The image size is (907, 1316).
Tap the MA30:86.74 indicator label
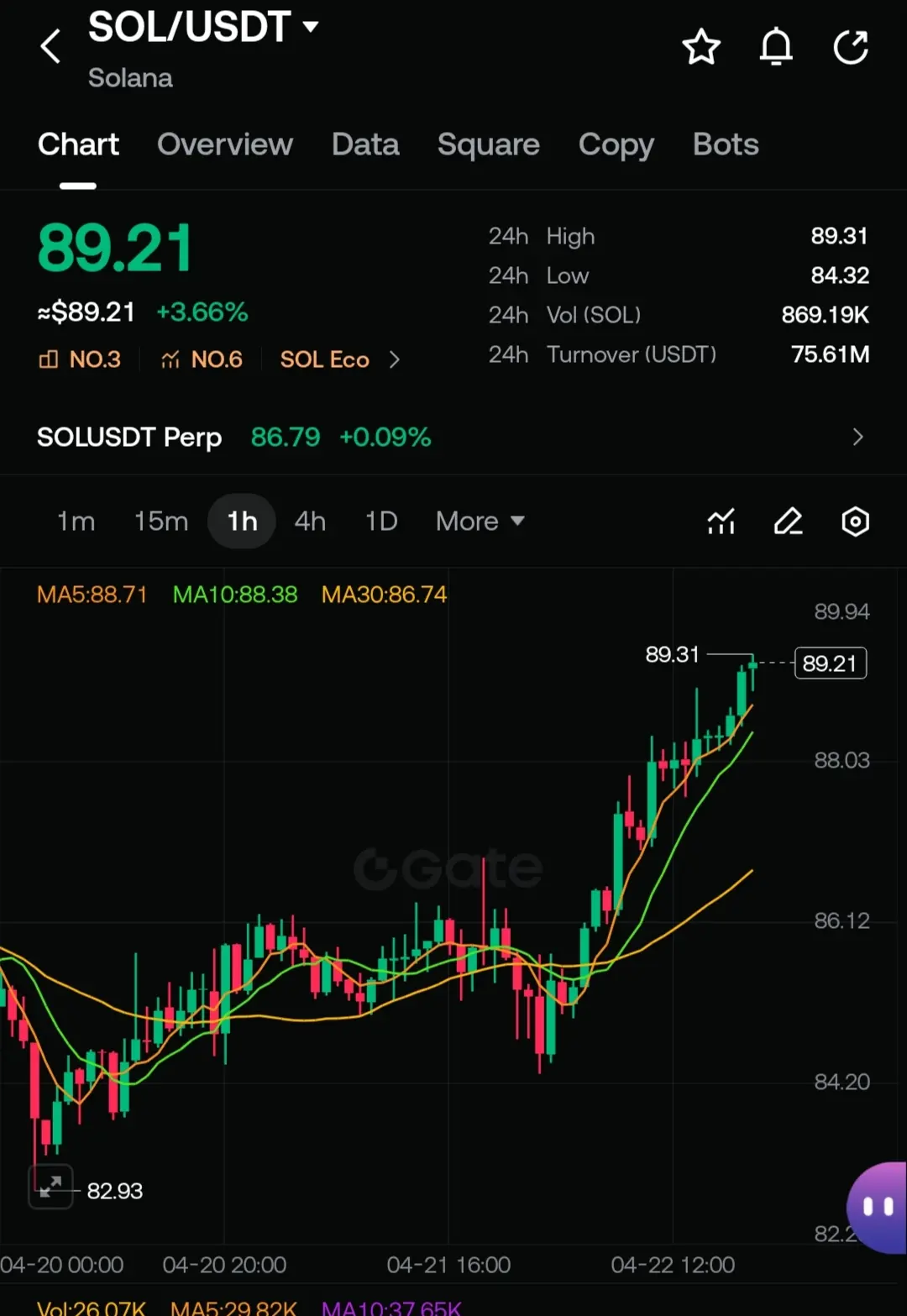(385, 595)
